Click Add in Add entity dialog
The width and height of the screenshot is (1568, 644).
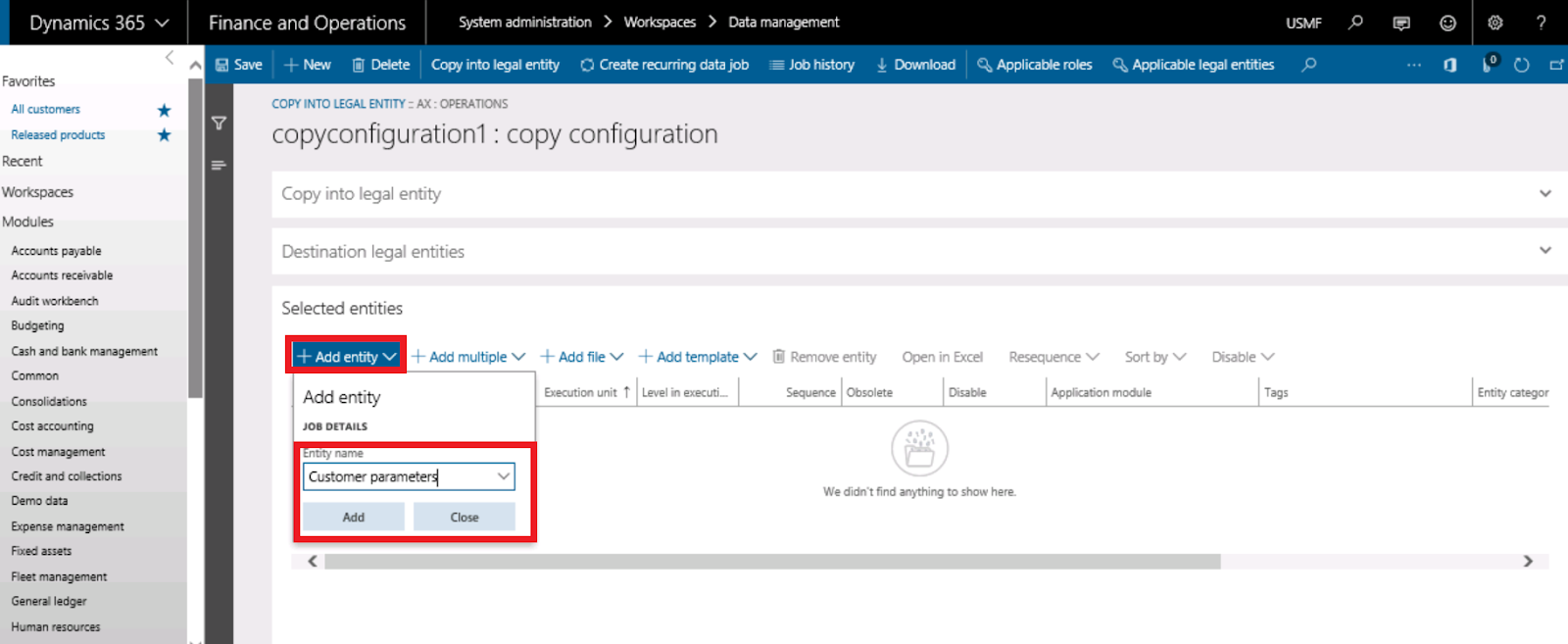coord(353,517)
